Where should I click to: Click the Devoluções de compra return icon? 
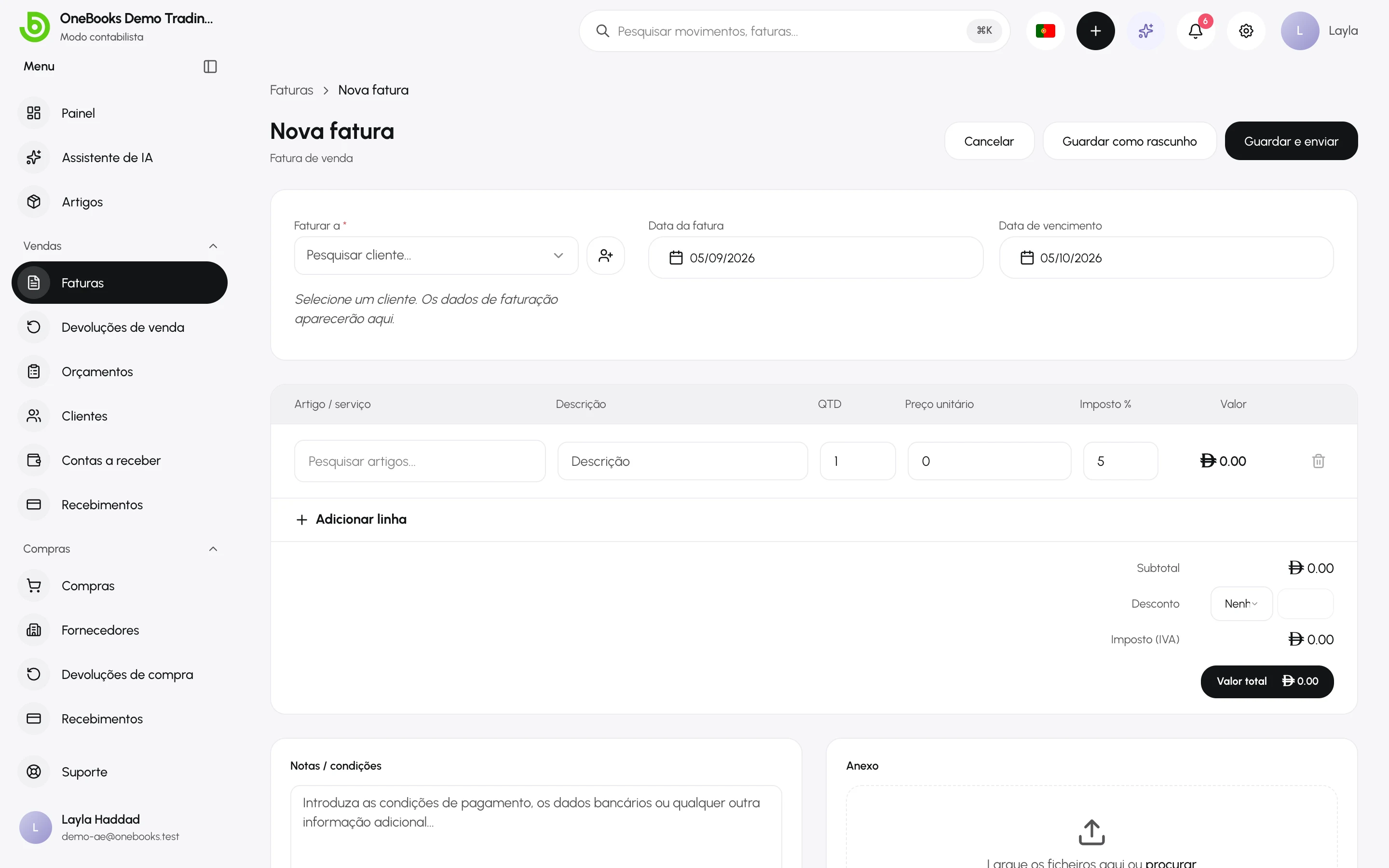tap(34, 675)
